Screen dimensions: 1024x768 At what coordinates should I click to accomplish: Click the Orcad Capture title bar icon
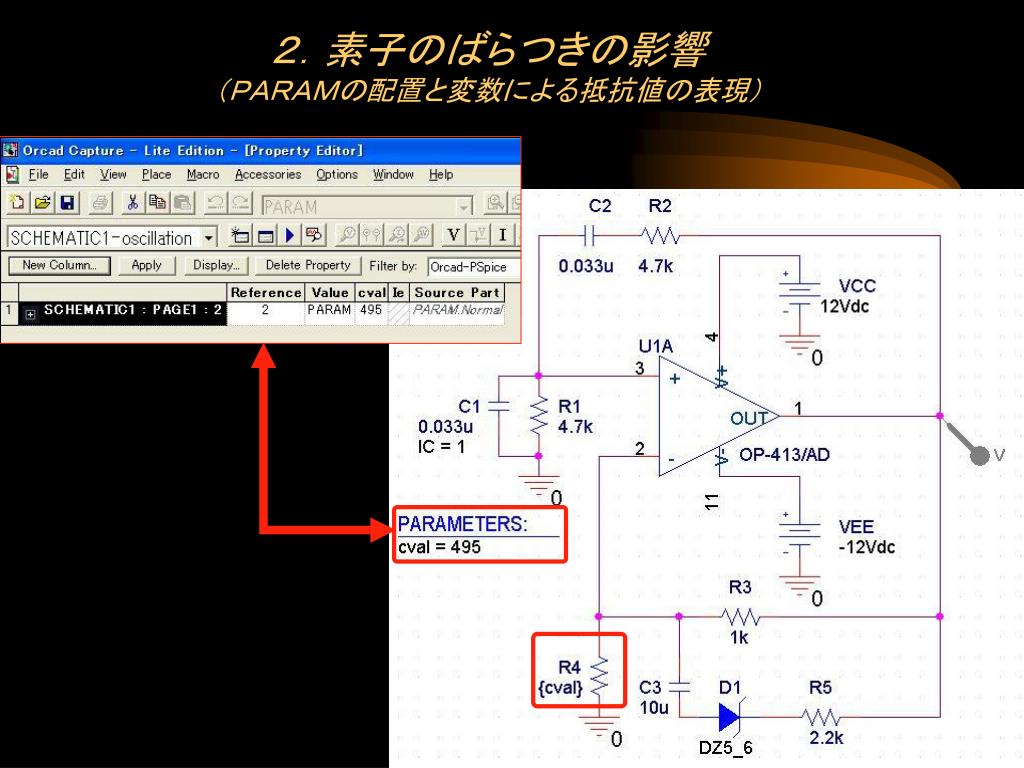coord(10,150)
